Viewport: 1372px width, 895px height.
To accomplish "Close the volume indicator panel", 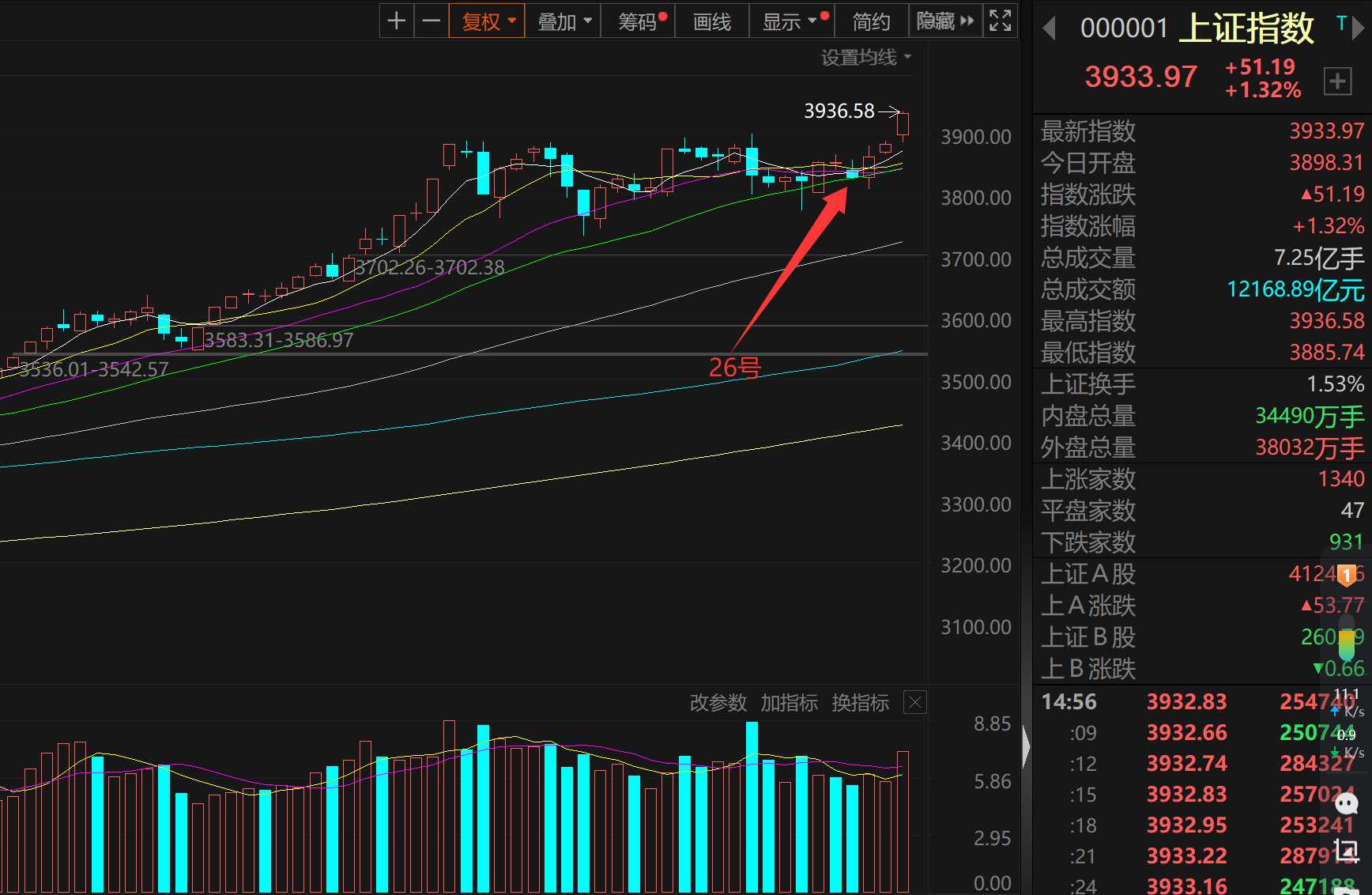I will coord(914,702).
